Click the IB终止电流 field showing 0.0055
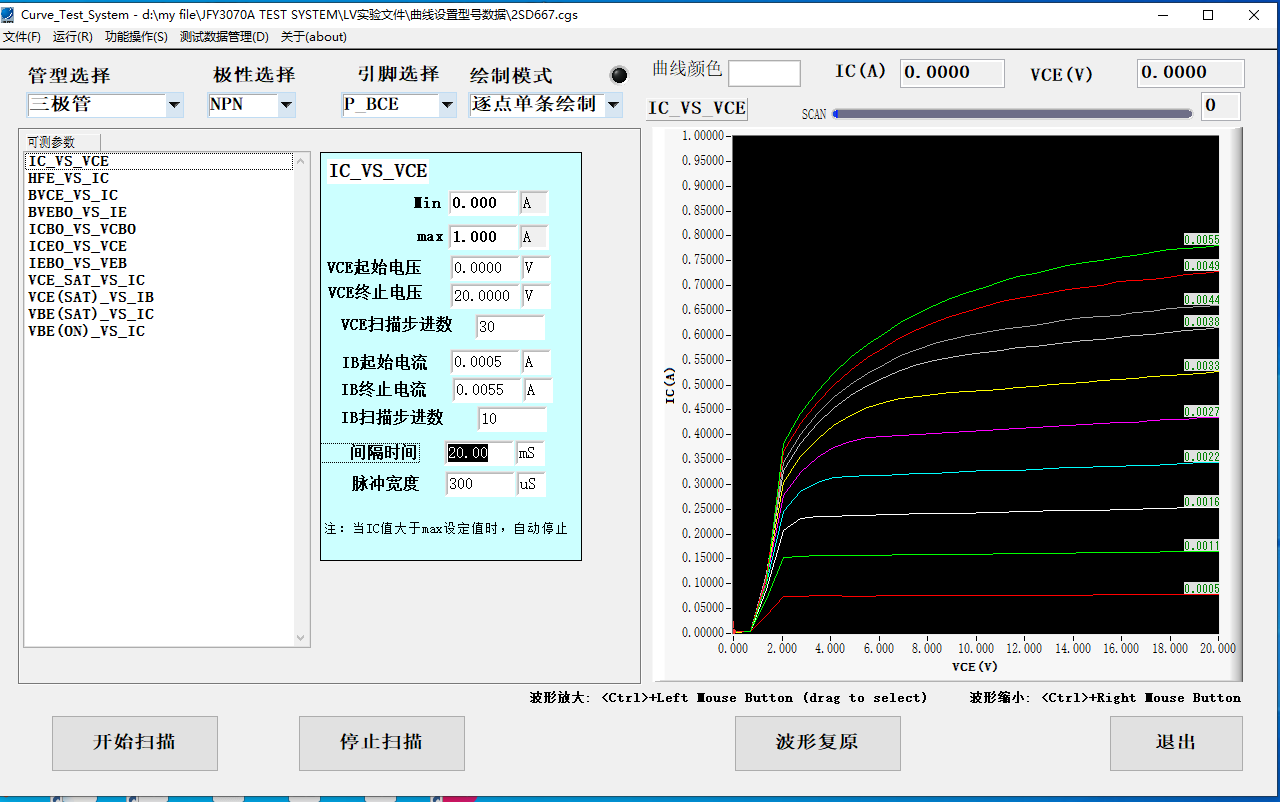This screenshot has width=1280, height=802. tap(486, 390)
